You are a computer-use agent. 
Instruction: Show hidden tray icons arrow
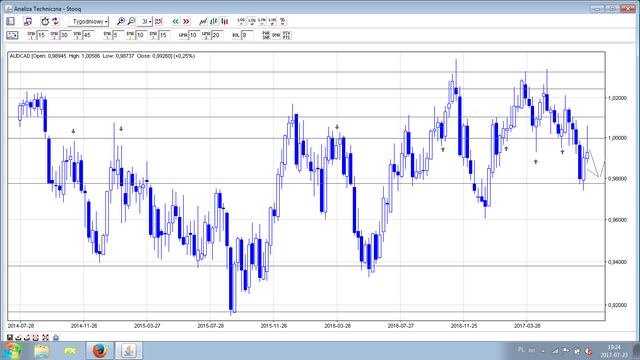click(x=543, y=351)
